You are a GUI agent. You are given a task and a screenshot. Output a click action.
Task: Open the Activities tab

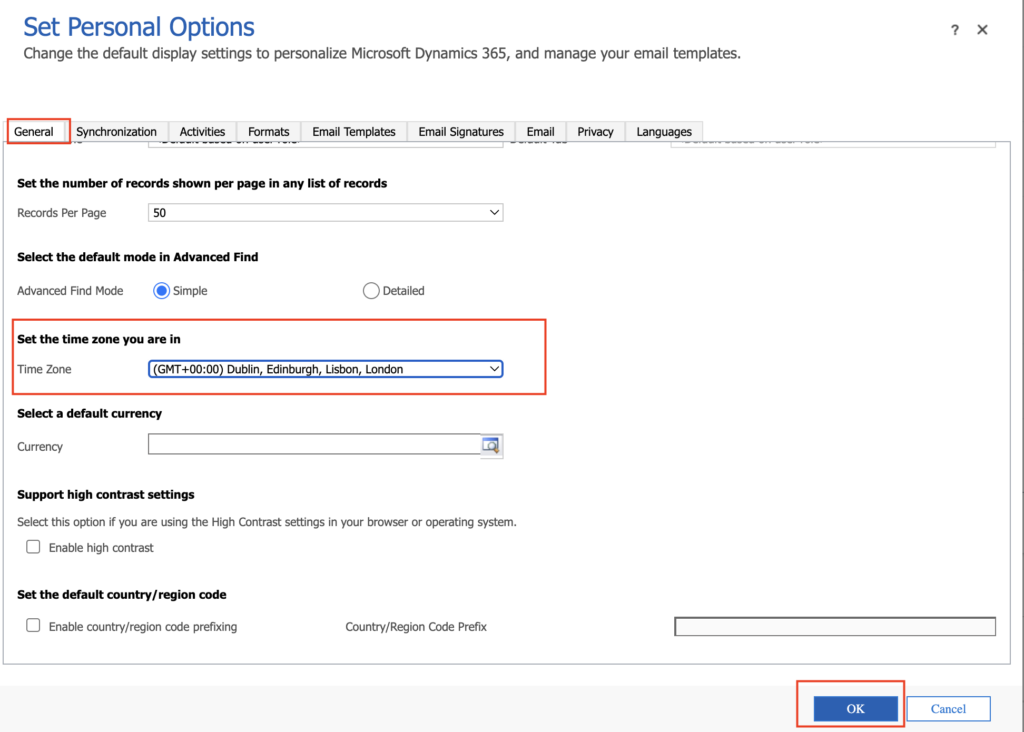pyautogui.click(x=202, y=131)
